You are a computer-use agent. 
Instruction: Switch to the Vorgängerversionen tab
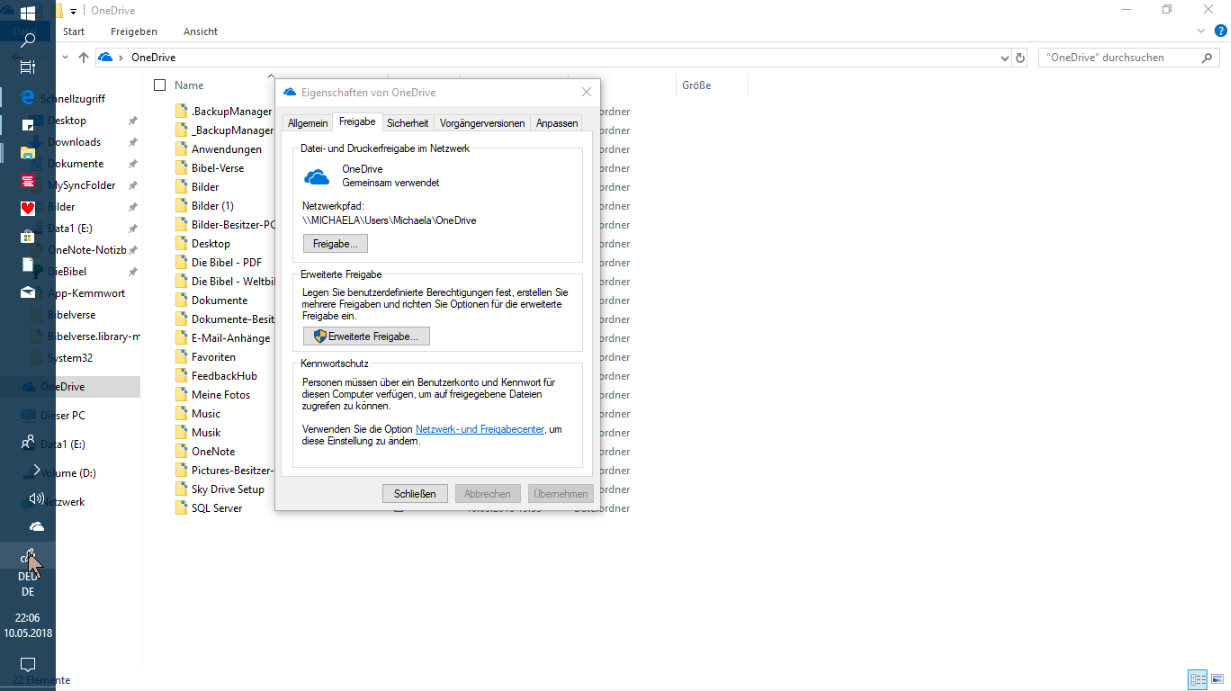(x=482, y=123)
